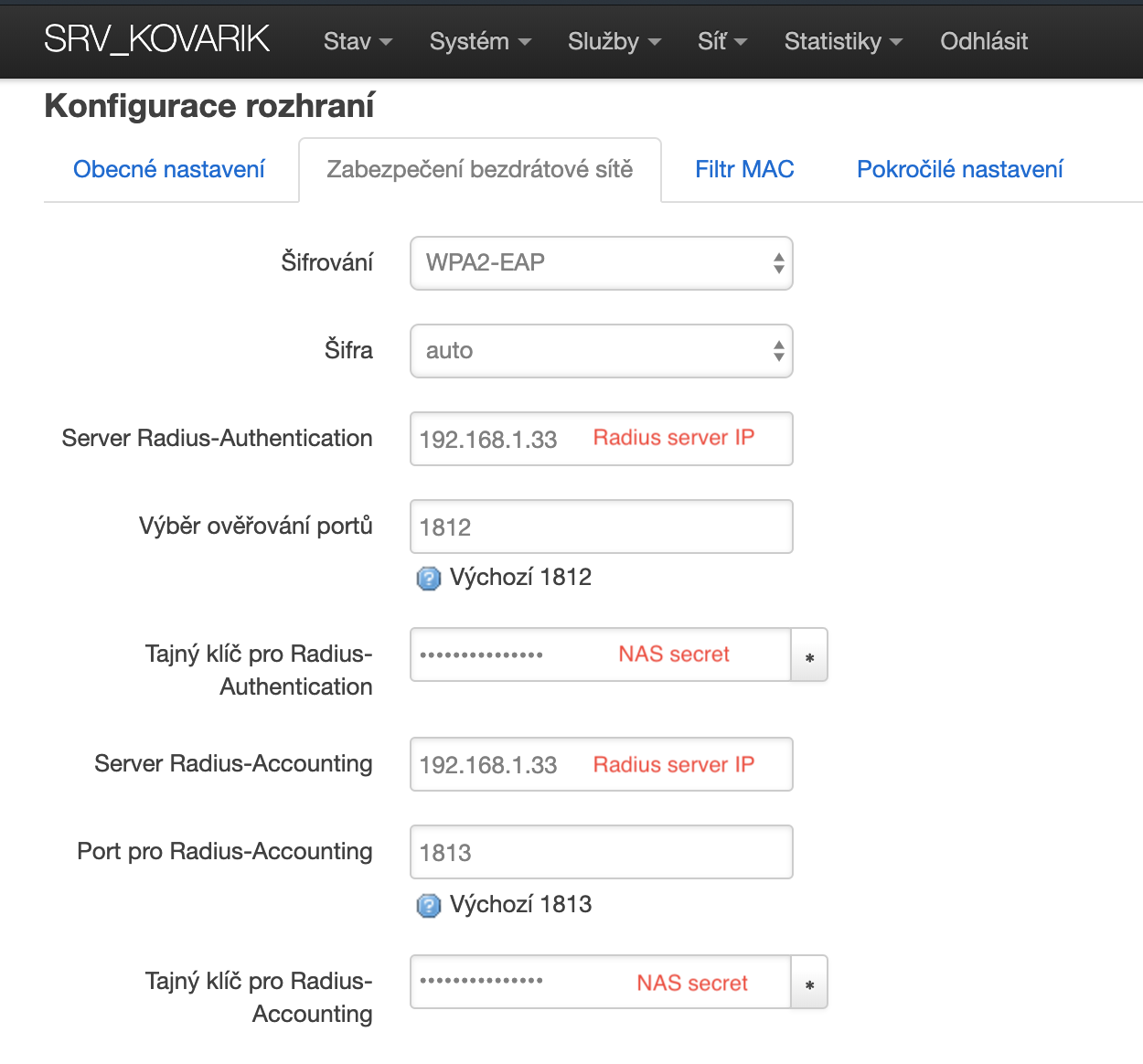Switch to Obecné nastavení tab

click(169, 169)
